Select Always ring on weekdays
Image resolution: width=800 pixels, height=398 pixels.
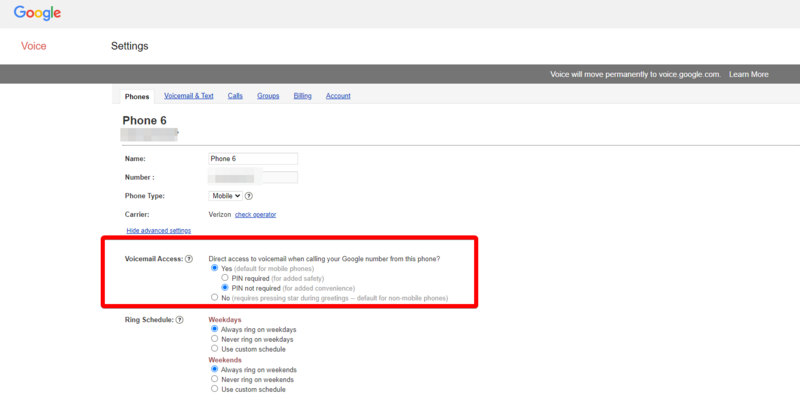[x=215, y=329]
